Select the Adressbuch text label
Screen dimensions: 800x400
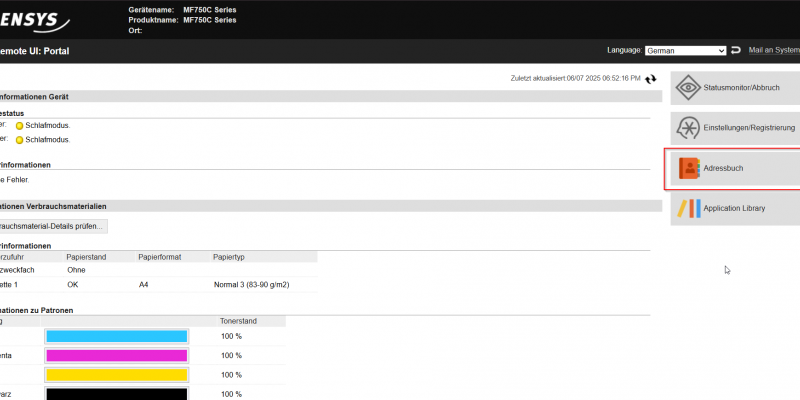tap(723, 169)
